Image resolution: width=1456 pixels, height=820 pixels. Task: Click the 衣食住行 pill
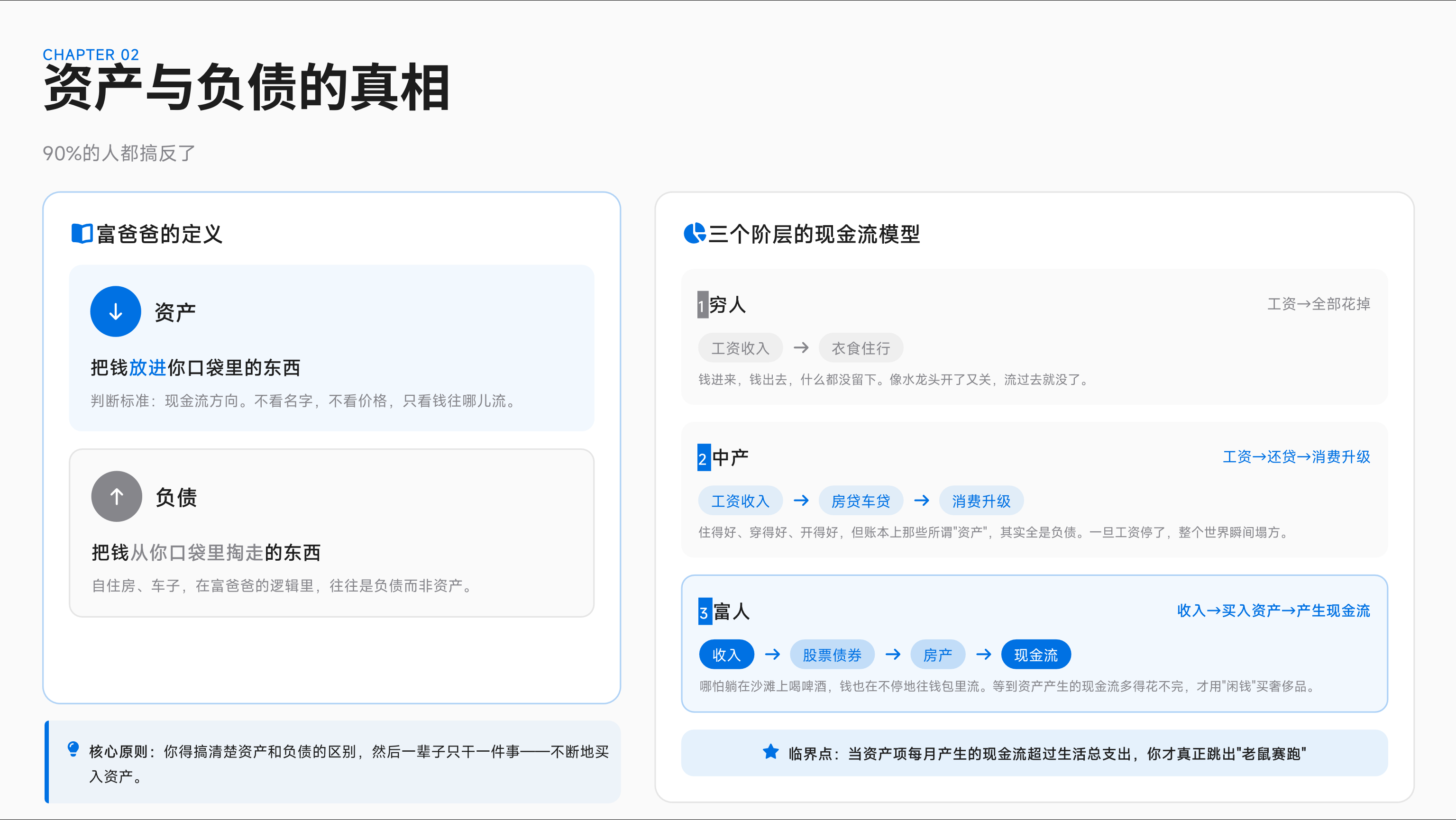click(x=860, y=348)
